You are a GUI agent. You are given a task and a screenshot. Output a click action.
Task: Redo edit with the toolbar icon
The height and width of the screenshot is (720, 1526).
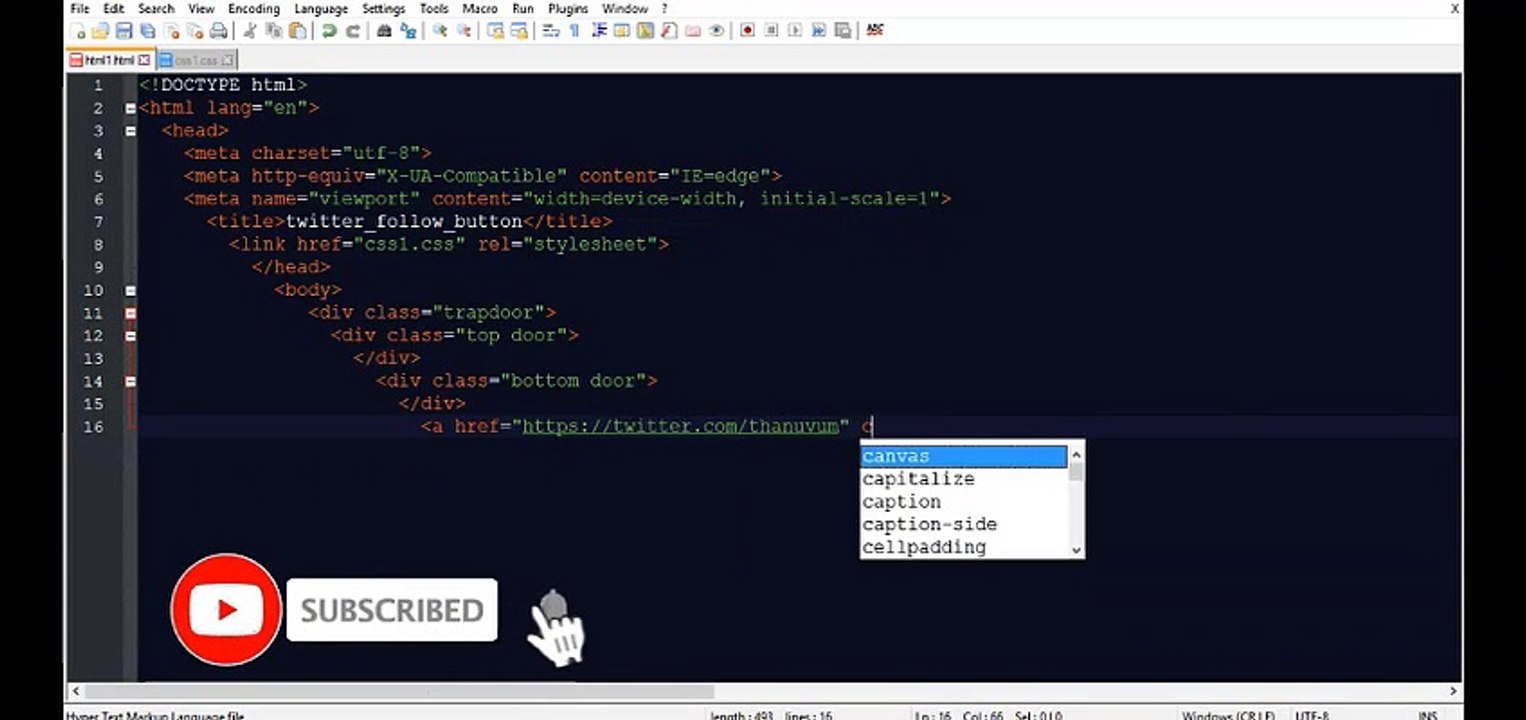(354, 31)
